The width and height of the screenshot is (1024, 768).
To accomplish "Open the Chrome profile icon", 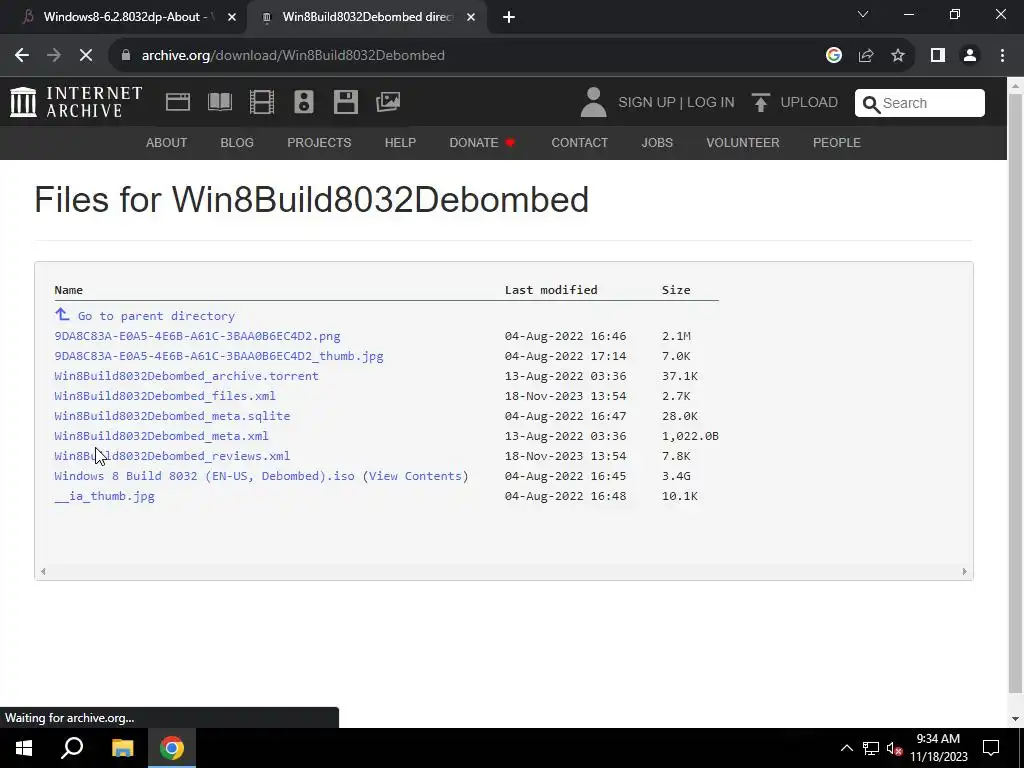I will (x=970, y=56).
